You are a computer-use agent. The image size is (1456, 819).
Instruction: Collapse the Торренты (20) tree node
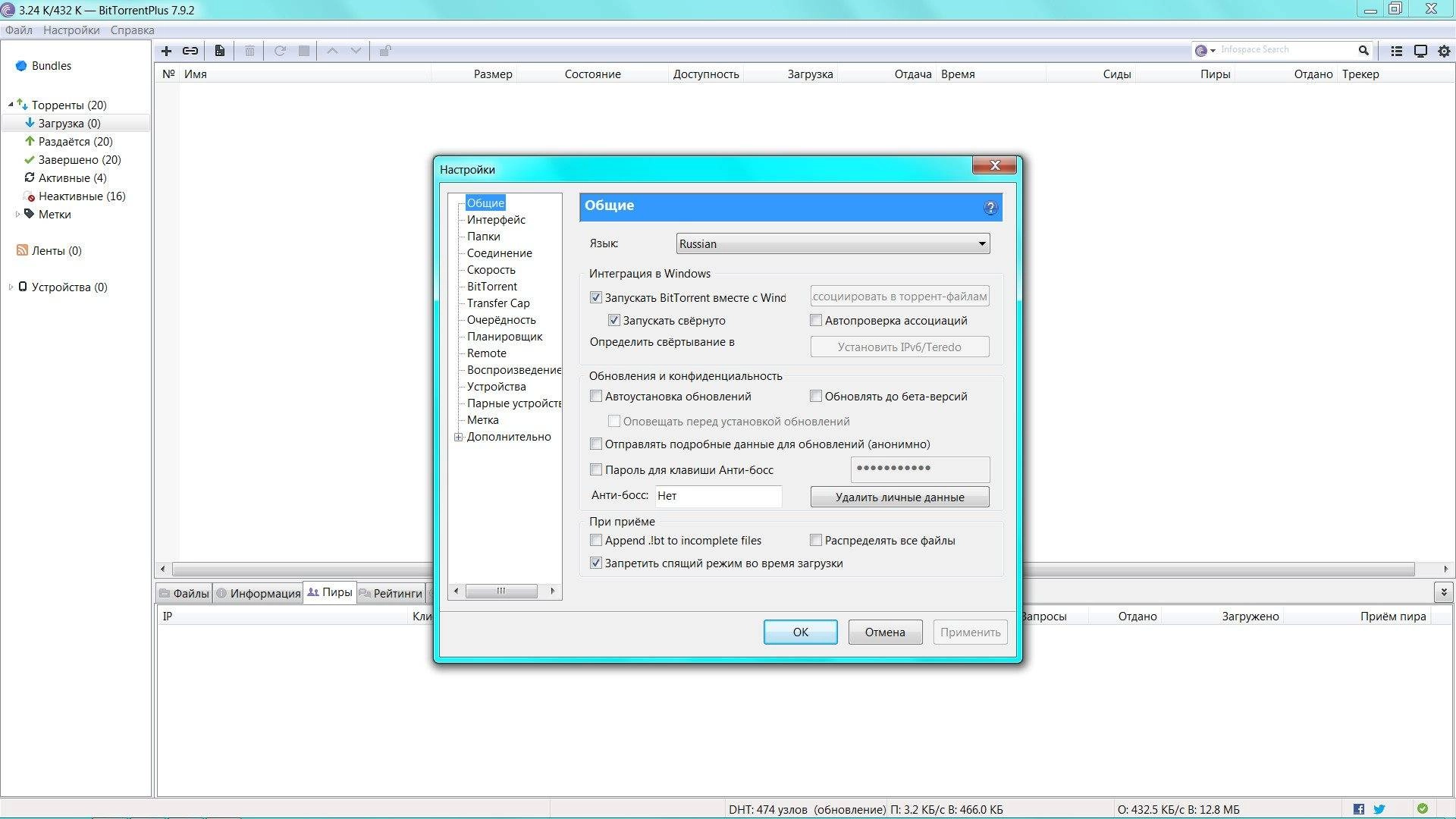pyautogui.click(x=11, y=105)
